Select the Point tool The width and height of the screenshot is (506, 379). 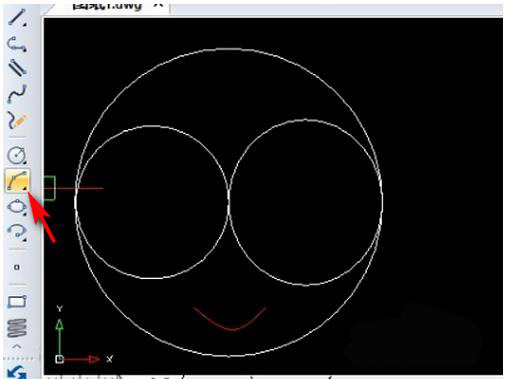tap(17, 267)
